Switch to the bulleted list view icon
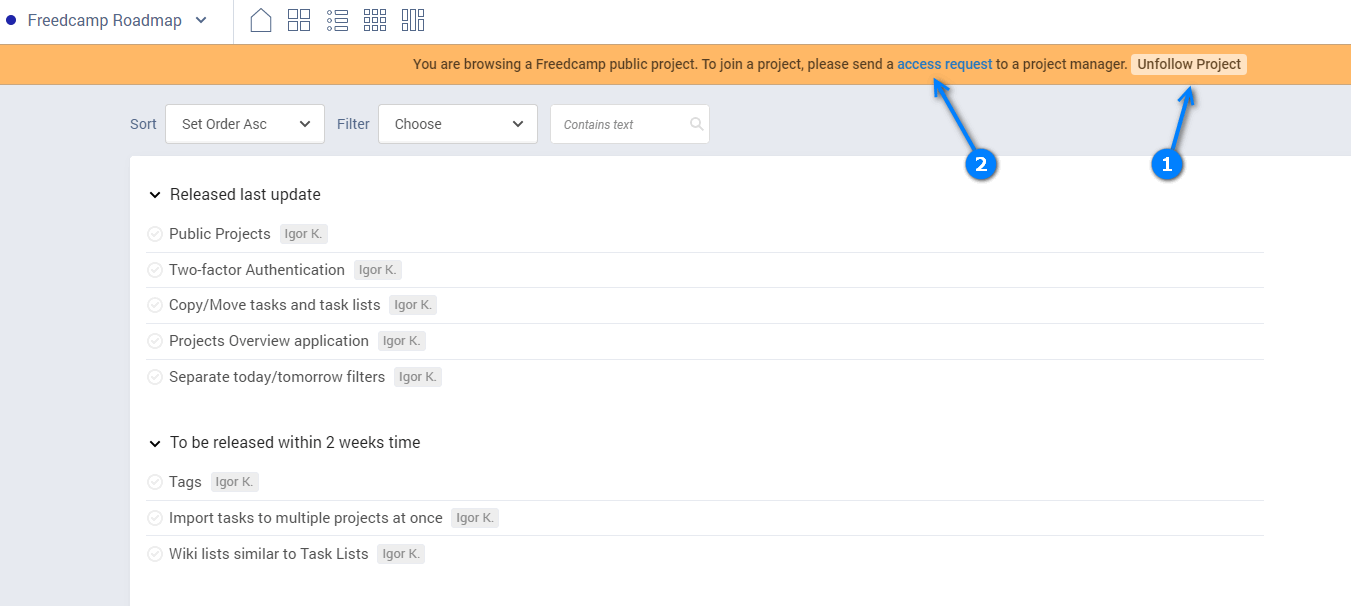The image size is (1351, 606). point(337,20)
